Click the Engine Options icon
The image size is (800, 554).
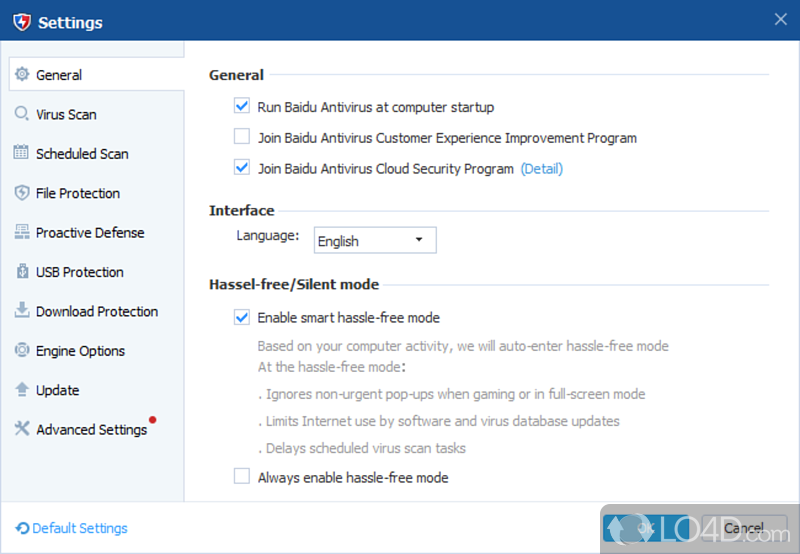click(22, 351)
